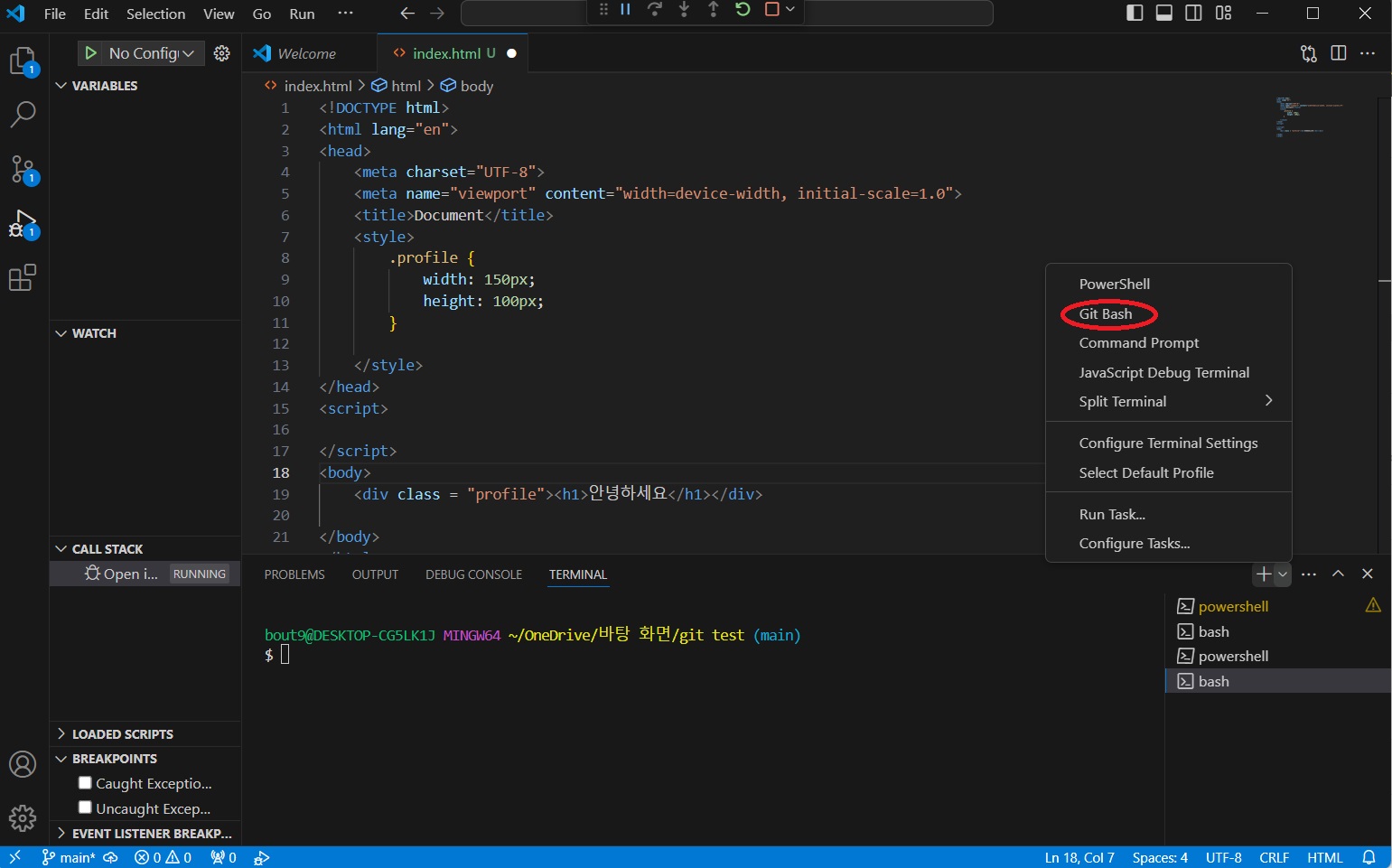Image resolution: width=1392 pixels, height=868 pixels.
Task: Open terminal panel Views and More Actions
Action: [1309, 574]
